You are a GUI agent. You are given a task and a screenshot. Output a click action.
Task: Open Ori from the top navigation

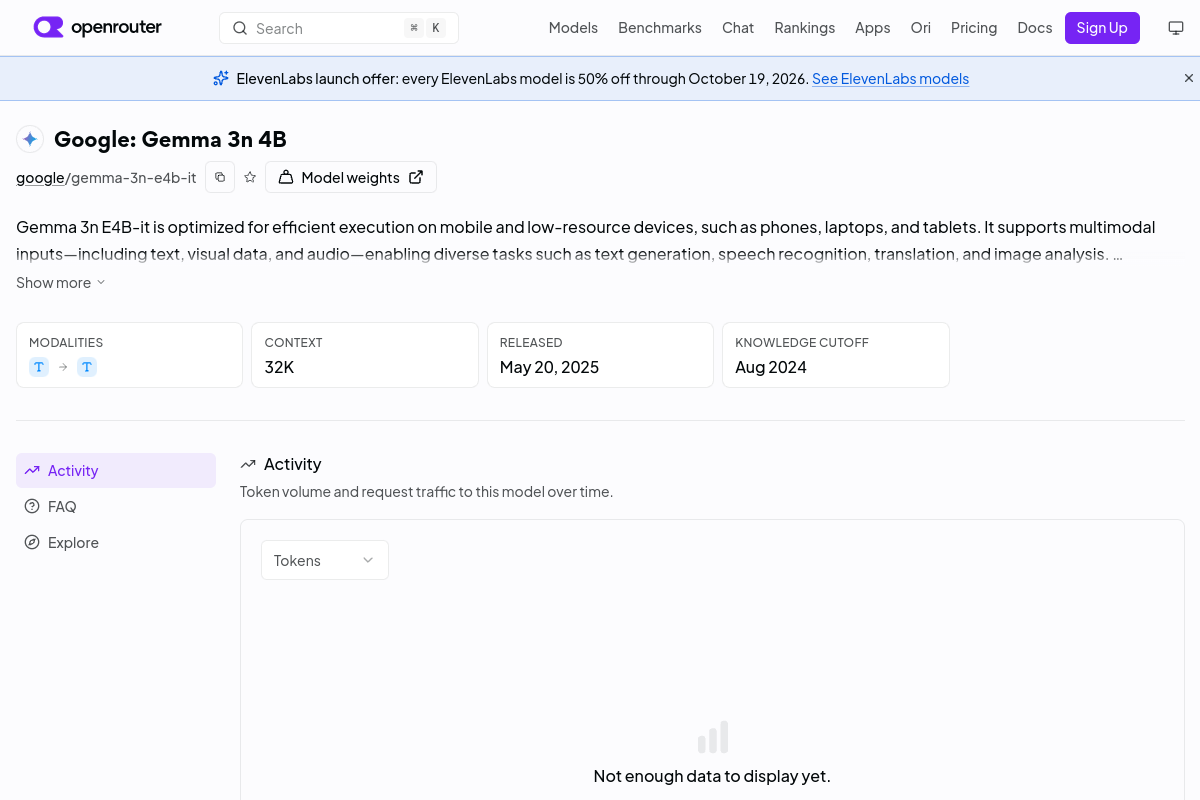coord(921,28)
